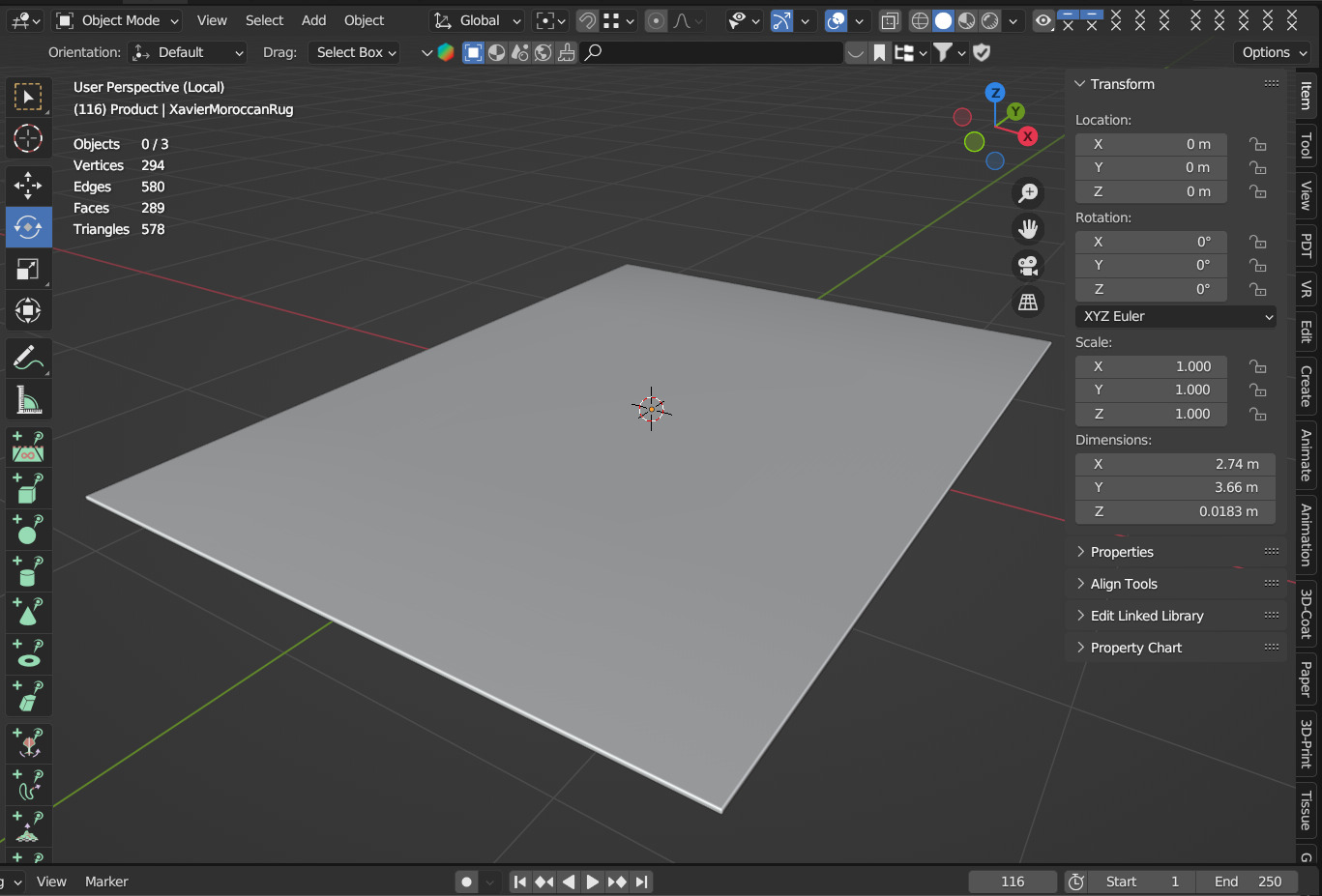Open the Add menu

313,20
